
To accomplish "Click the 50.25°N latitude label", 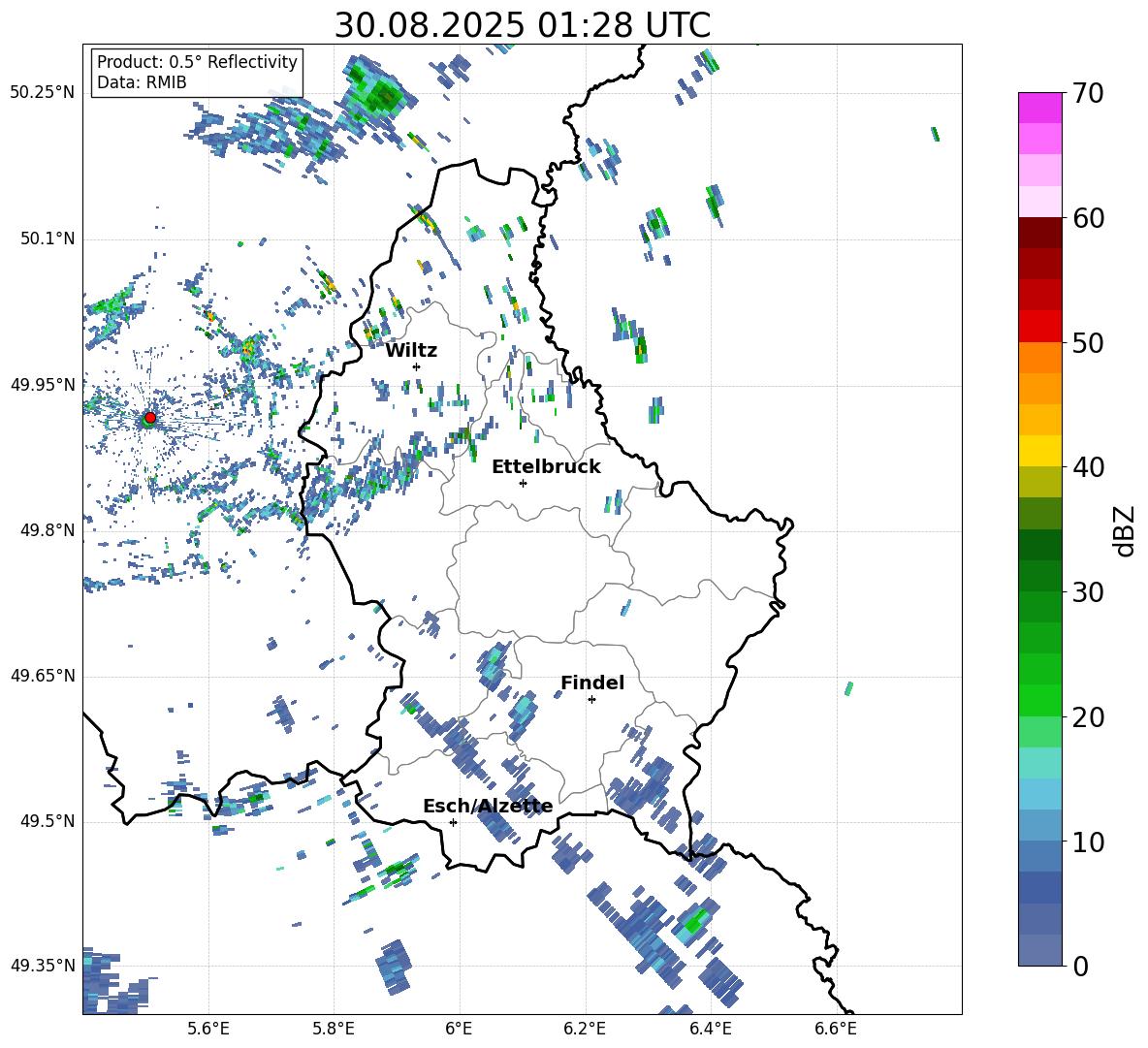I will (43, 93).
